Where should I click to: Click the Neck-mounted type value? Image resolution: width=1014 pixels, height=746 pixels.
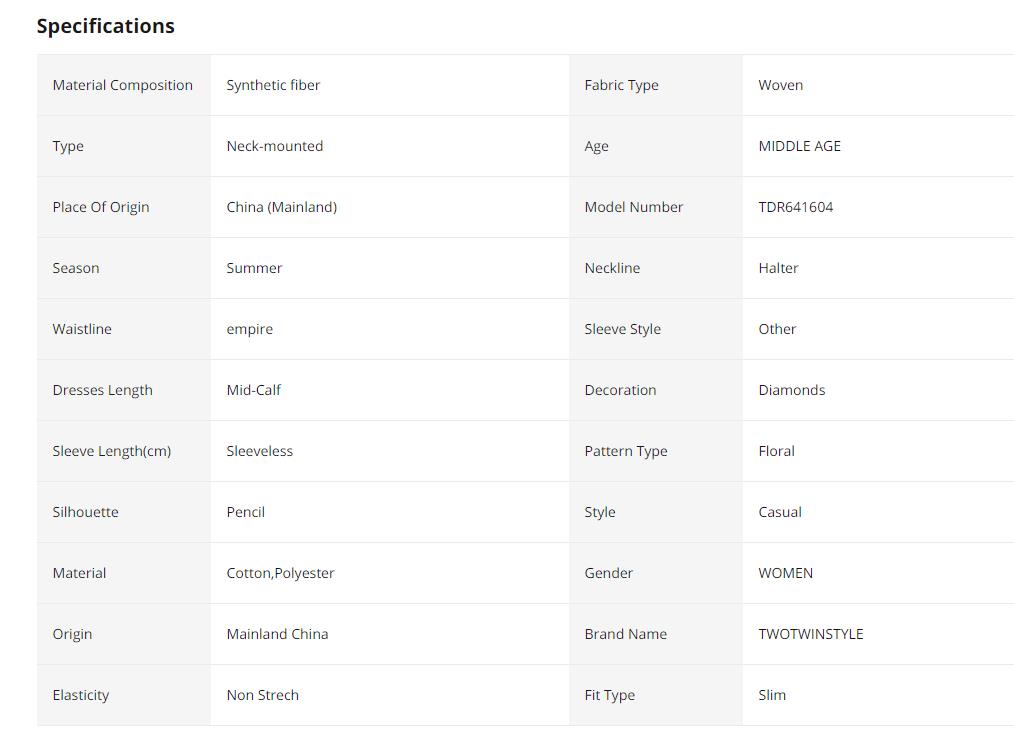point(274,146)
